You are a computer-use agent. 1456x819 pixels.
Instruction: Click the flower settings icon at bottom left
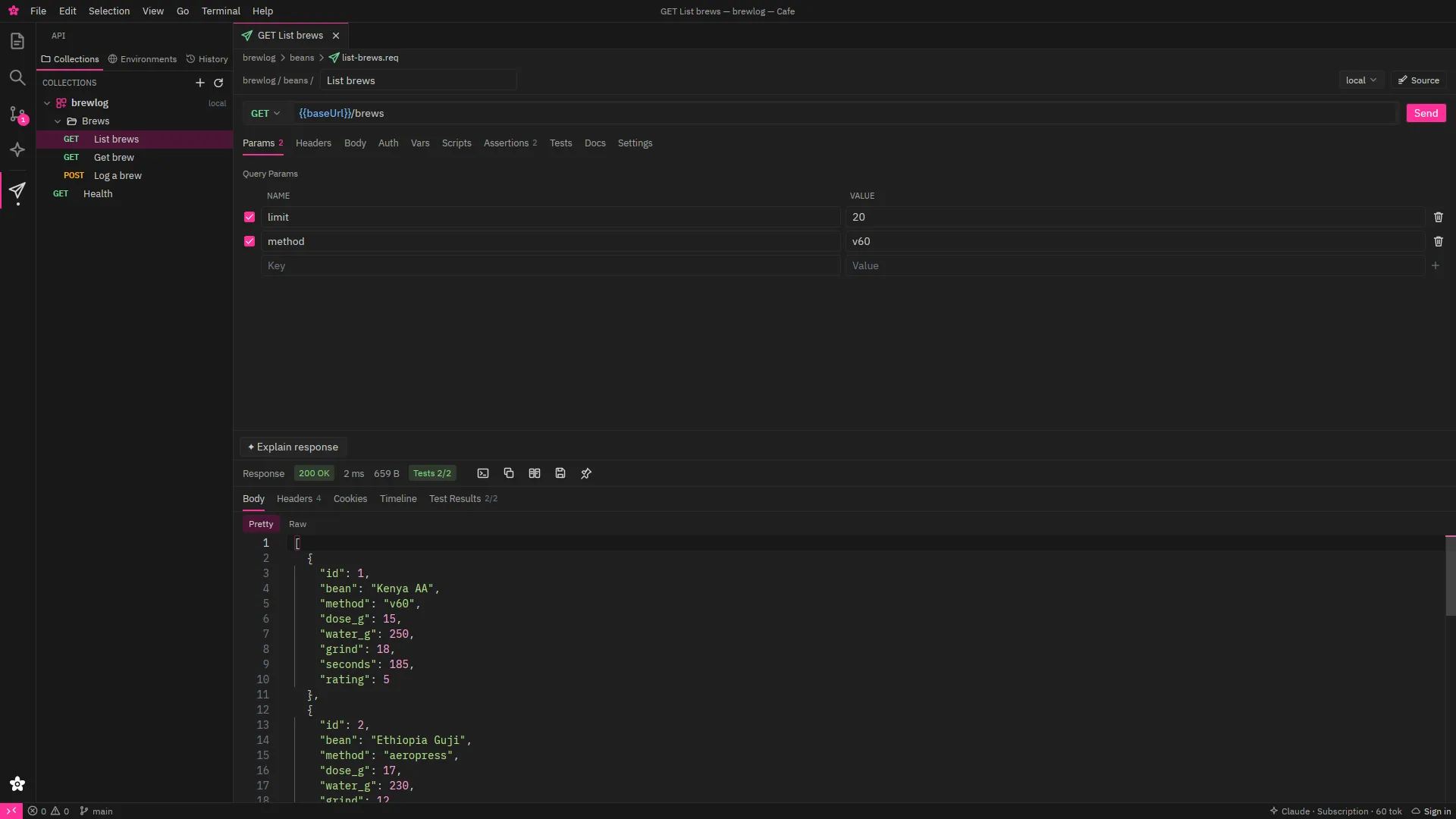[x=17, y=784]
